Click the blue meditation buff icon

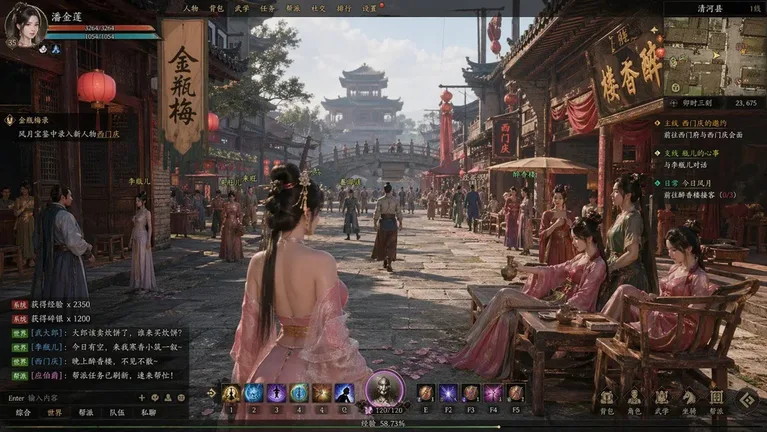tap(56, 49)
